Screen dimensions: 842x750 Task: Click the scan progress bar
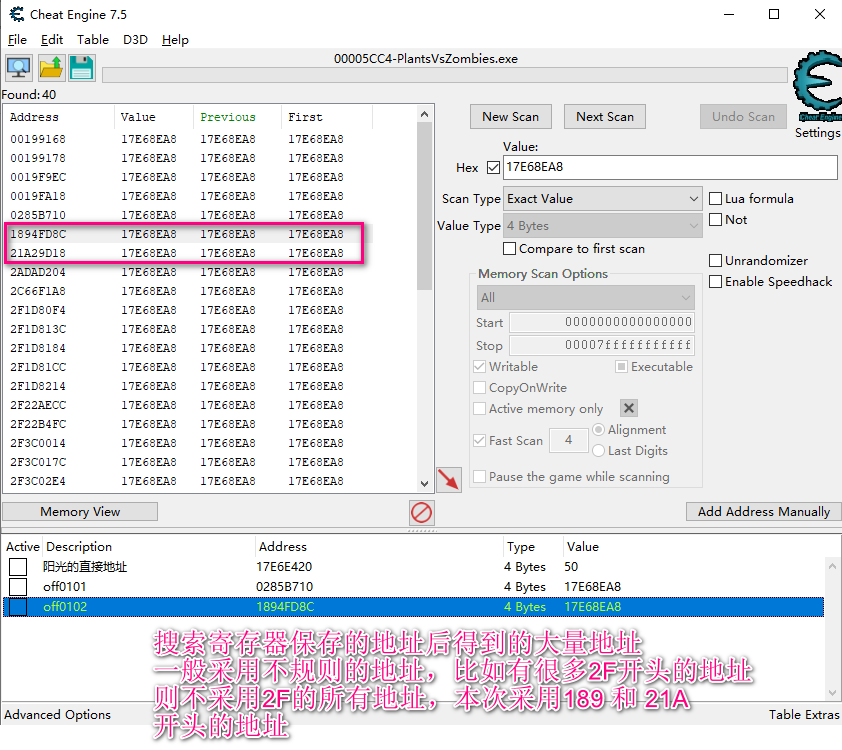[445, 75]
